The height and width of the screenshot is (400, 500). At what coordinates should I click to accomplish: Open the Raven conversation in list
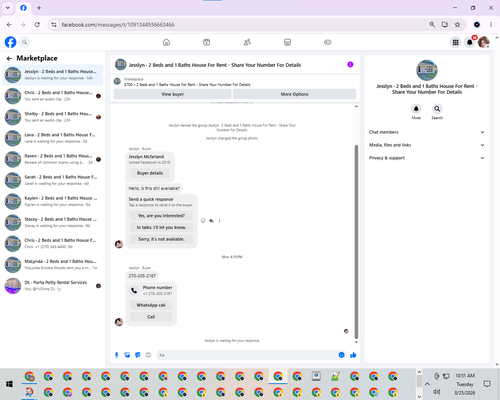coord(53,159)
